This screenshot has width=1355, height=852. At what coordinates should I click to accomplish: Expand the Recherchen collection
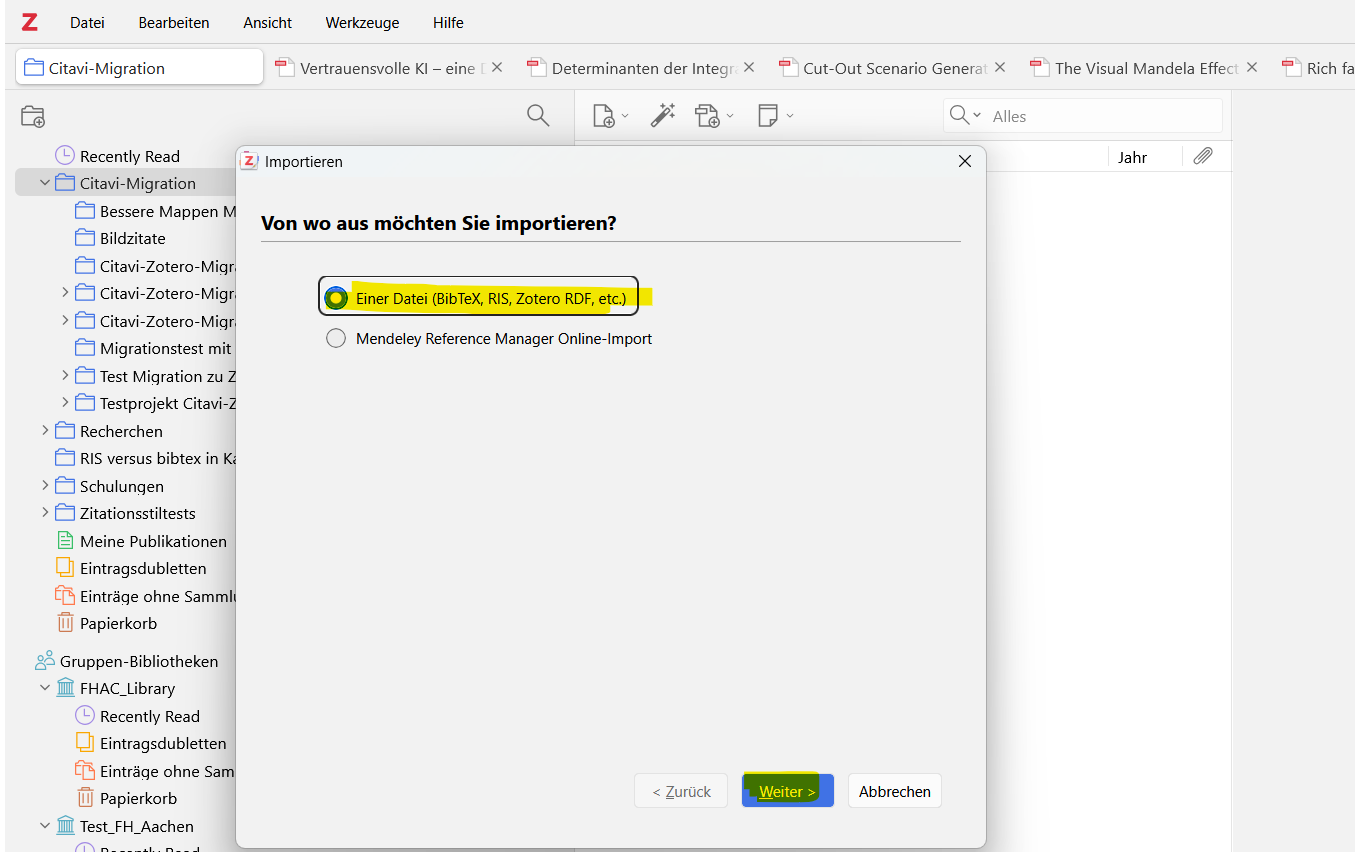pyautogui.click(x=45, y=431)
